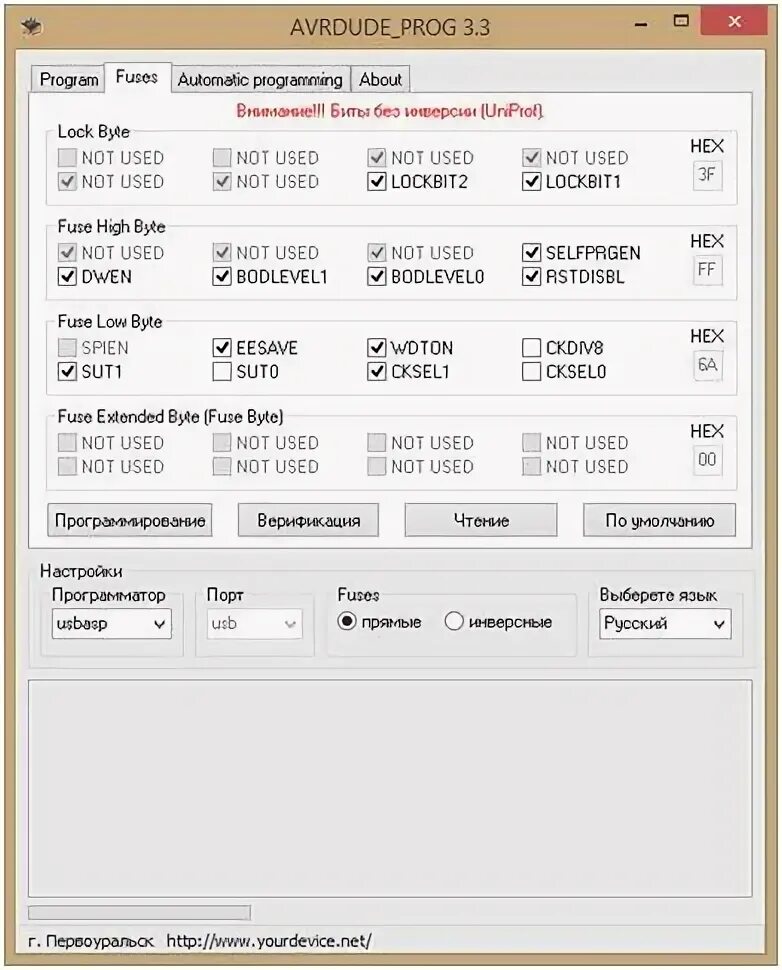Open the Программатор usbasp dropdown
This screenshot has height=970, width=782.
(x=111, y=624)
